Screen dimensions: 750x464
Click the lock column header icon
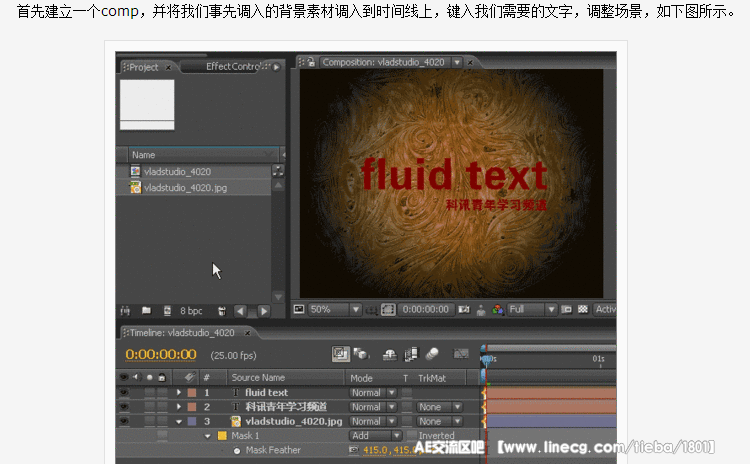pyautogui.click(x=162, y=377)
